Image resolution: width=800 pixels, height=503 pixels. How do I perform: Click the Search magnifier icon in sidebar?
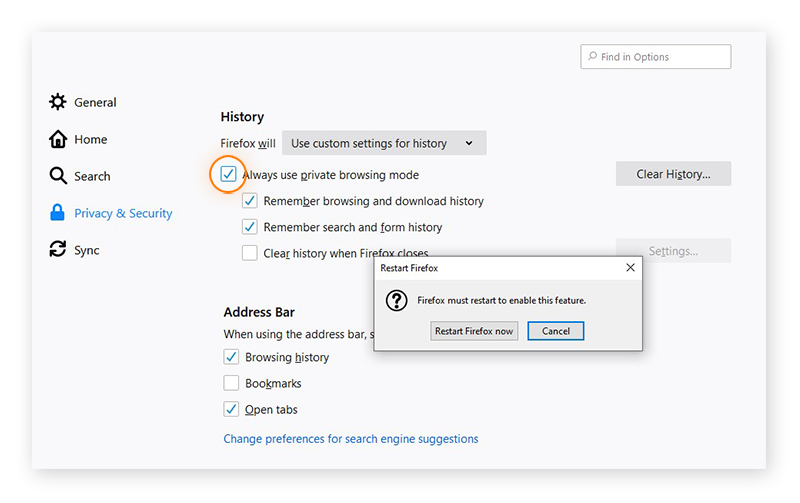point(58,175)
